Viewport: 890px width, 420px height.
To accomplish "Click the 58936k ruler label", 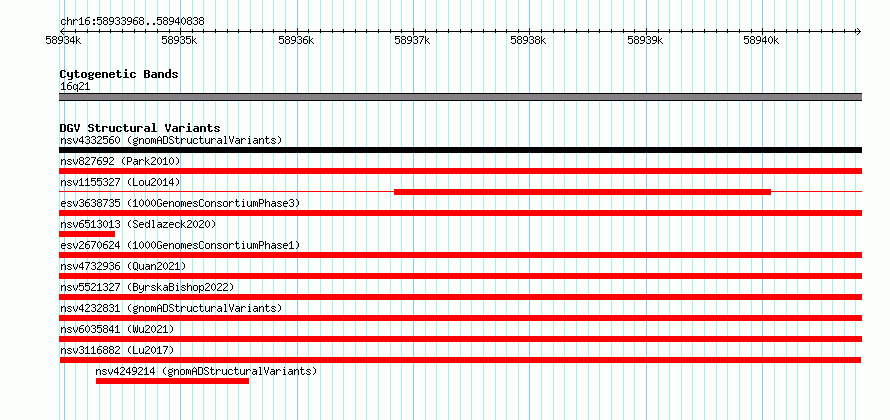I will [296, 40].
